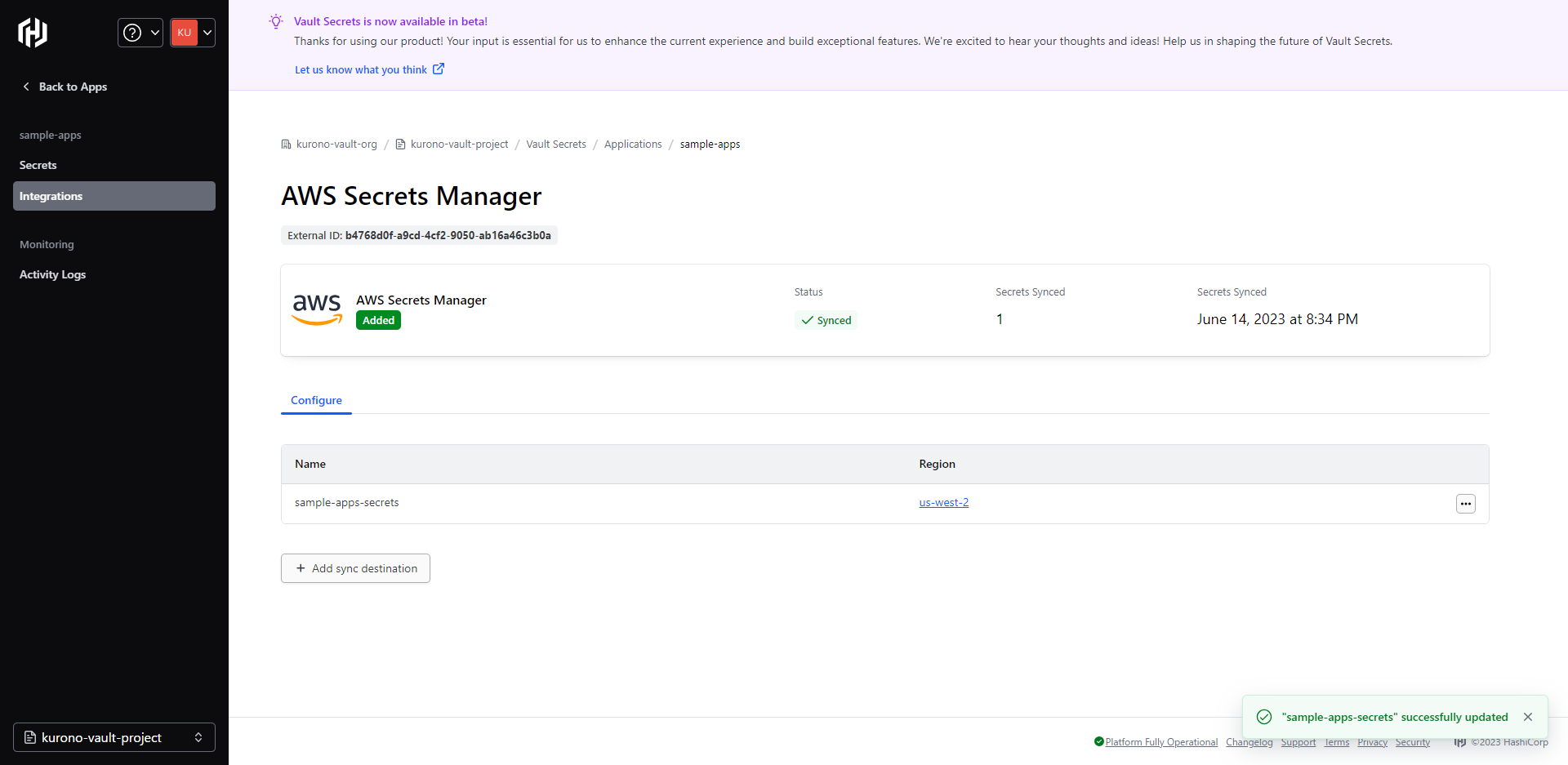This screenshot has height=765, width=1568.
Task: Click the External ID value badge
Action: coord(419,235)
